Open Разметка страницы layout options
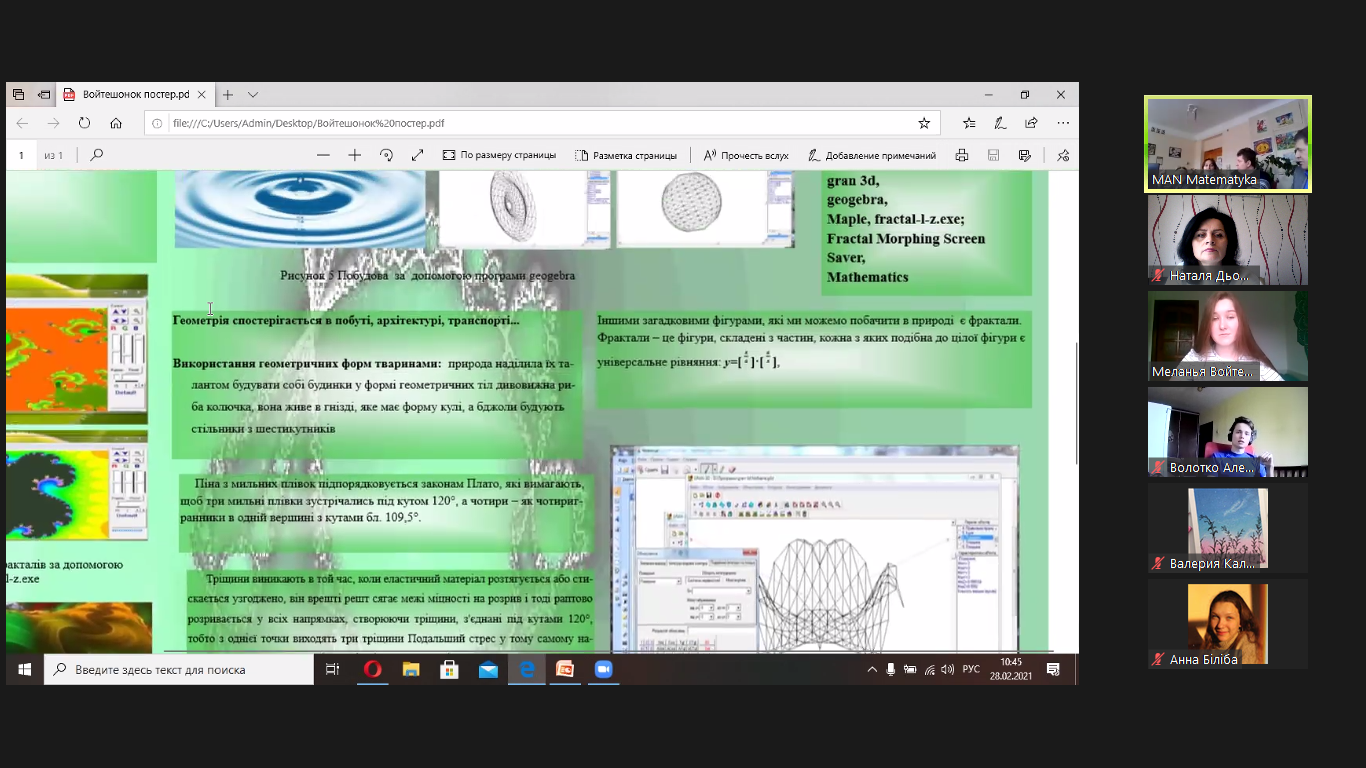This screenshot has width=1366, height=768. (626, 155)
